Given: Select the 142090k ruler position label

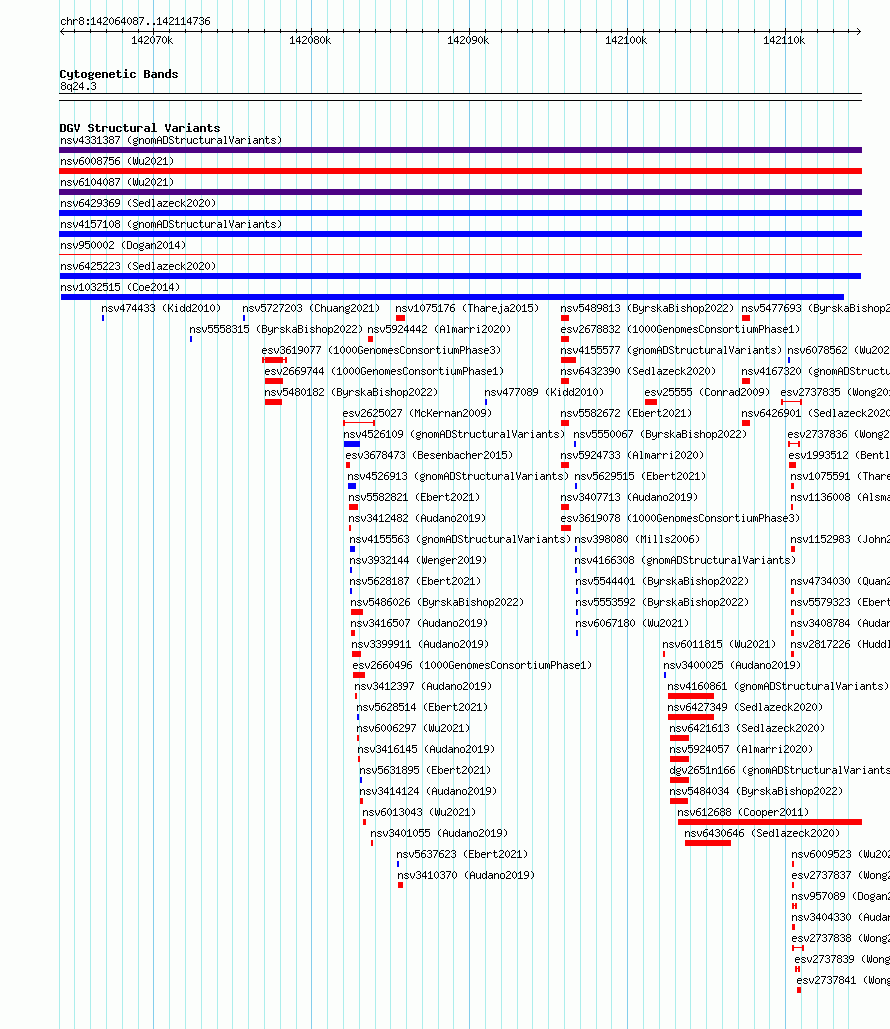Looking at the screenshot, I should 468,41.
